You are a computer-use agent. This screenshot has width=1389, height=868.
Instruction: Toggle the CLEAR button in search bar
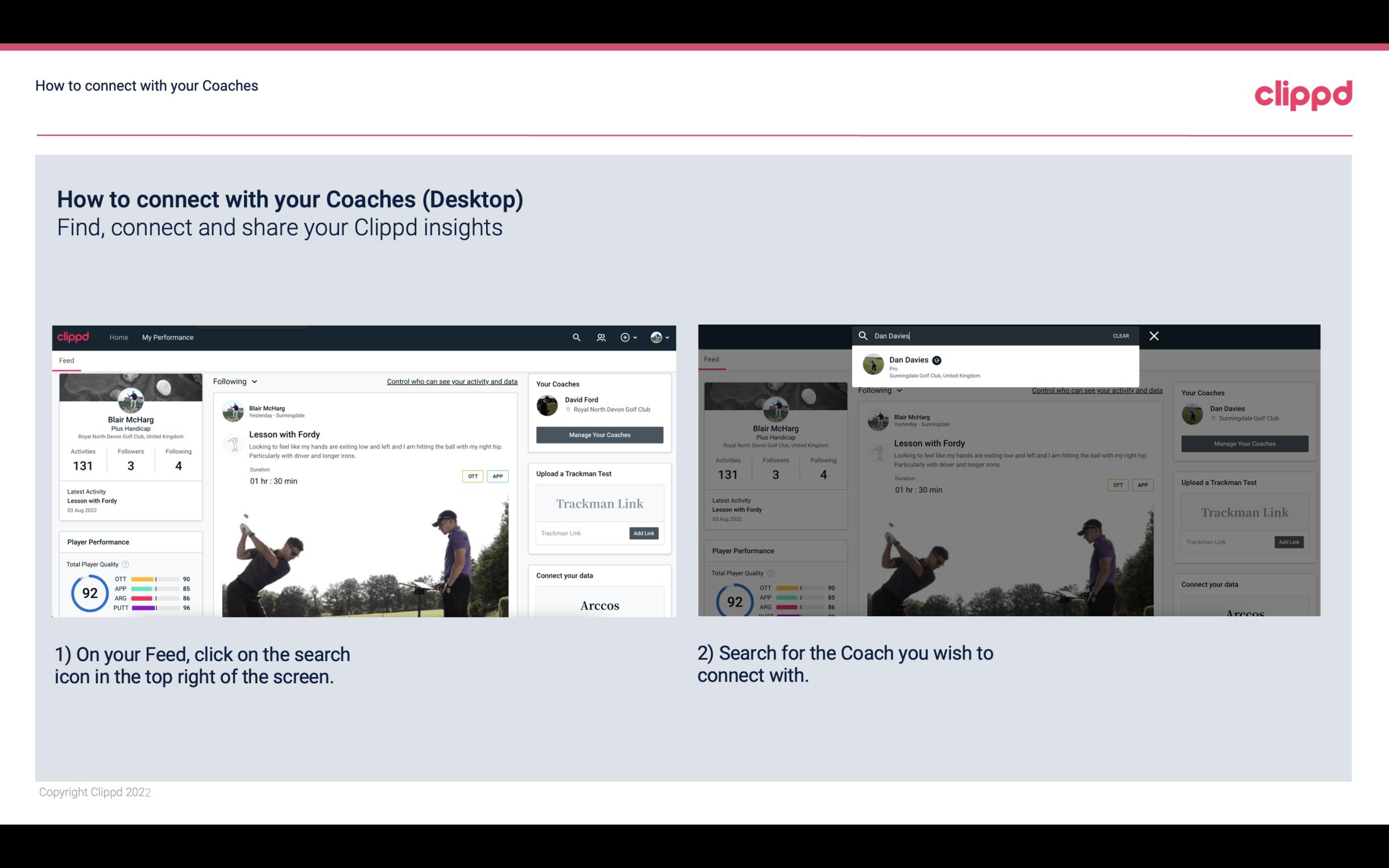[x=1122, y=335]
